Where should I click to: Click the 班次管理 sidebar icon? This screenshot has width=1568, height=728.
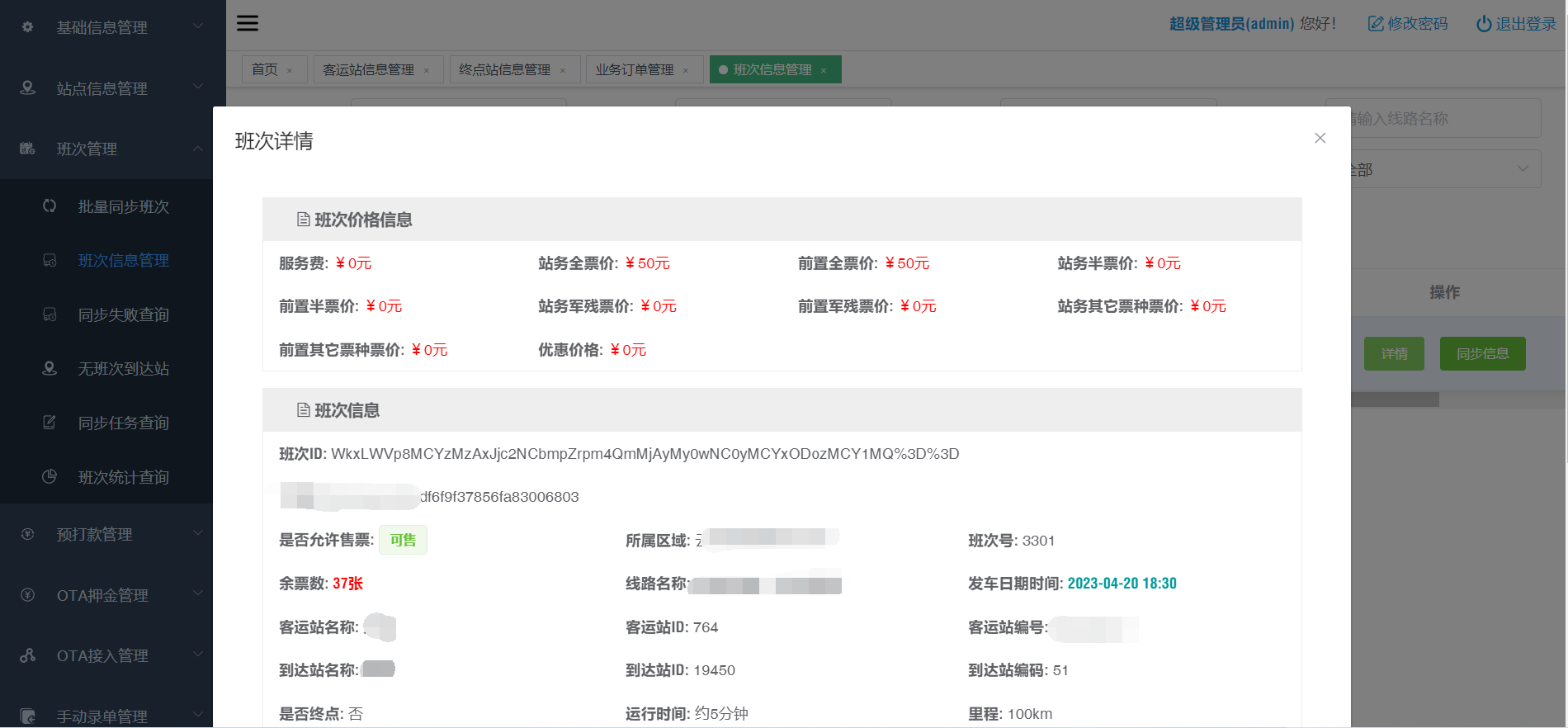click(27, 149)
